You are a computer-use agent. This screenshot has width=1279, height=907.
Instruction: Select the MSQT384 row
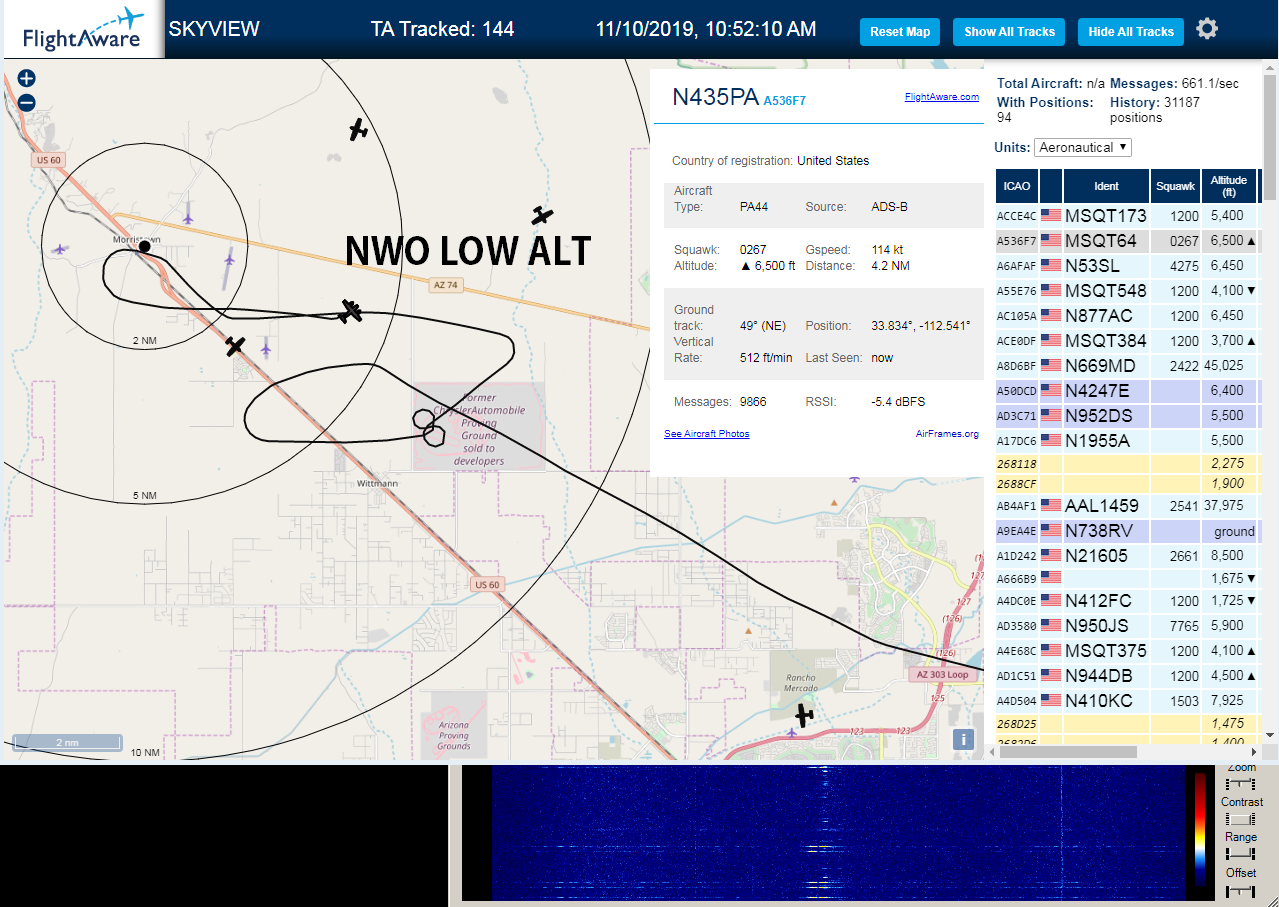(x=1128, y=340)
